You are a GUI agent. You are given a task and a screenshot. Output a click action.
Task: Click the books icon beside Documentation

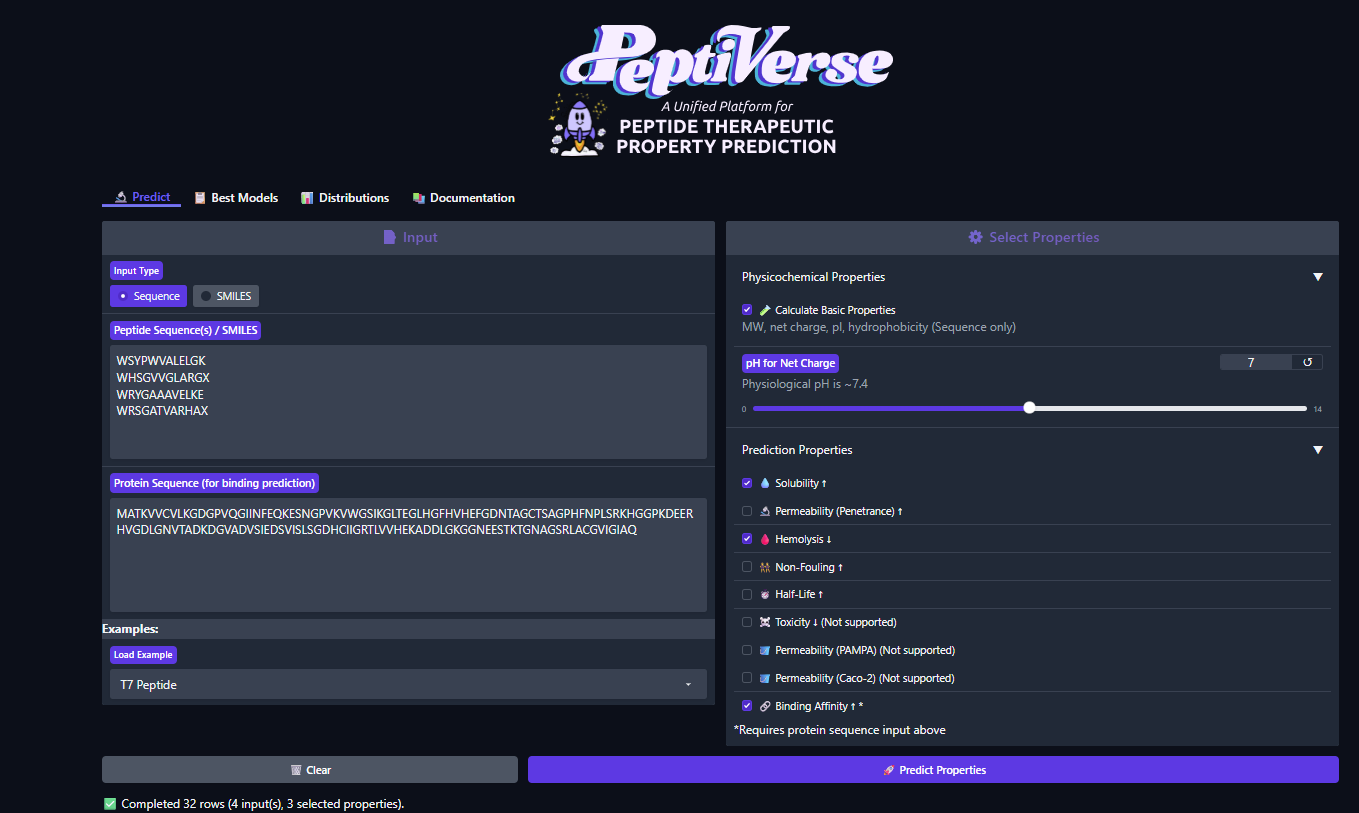tap(419, 198)
